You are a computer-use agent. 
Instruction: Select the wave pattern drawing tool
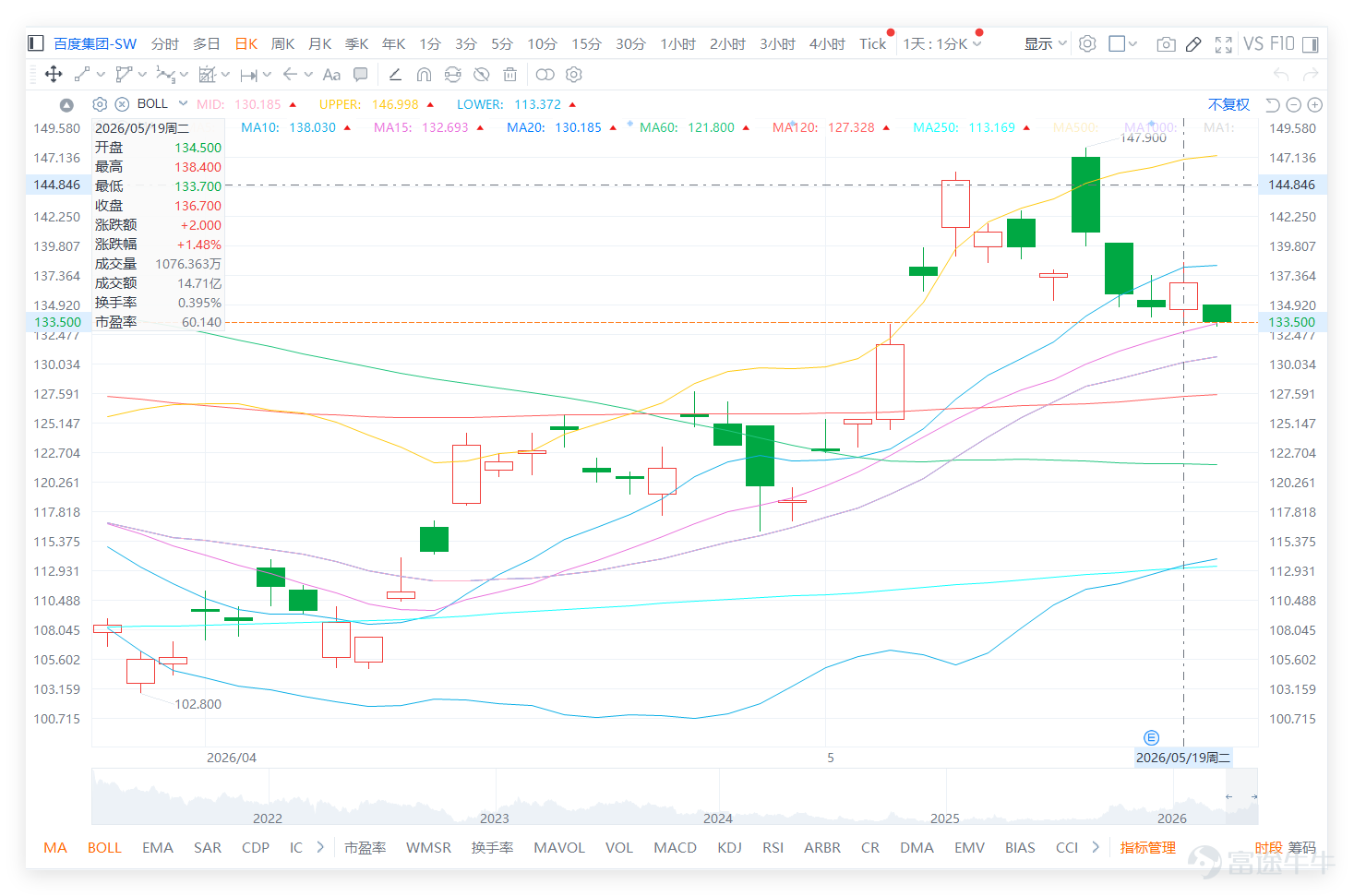[165, 75]
